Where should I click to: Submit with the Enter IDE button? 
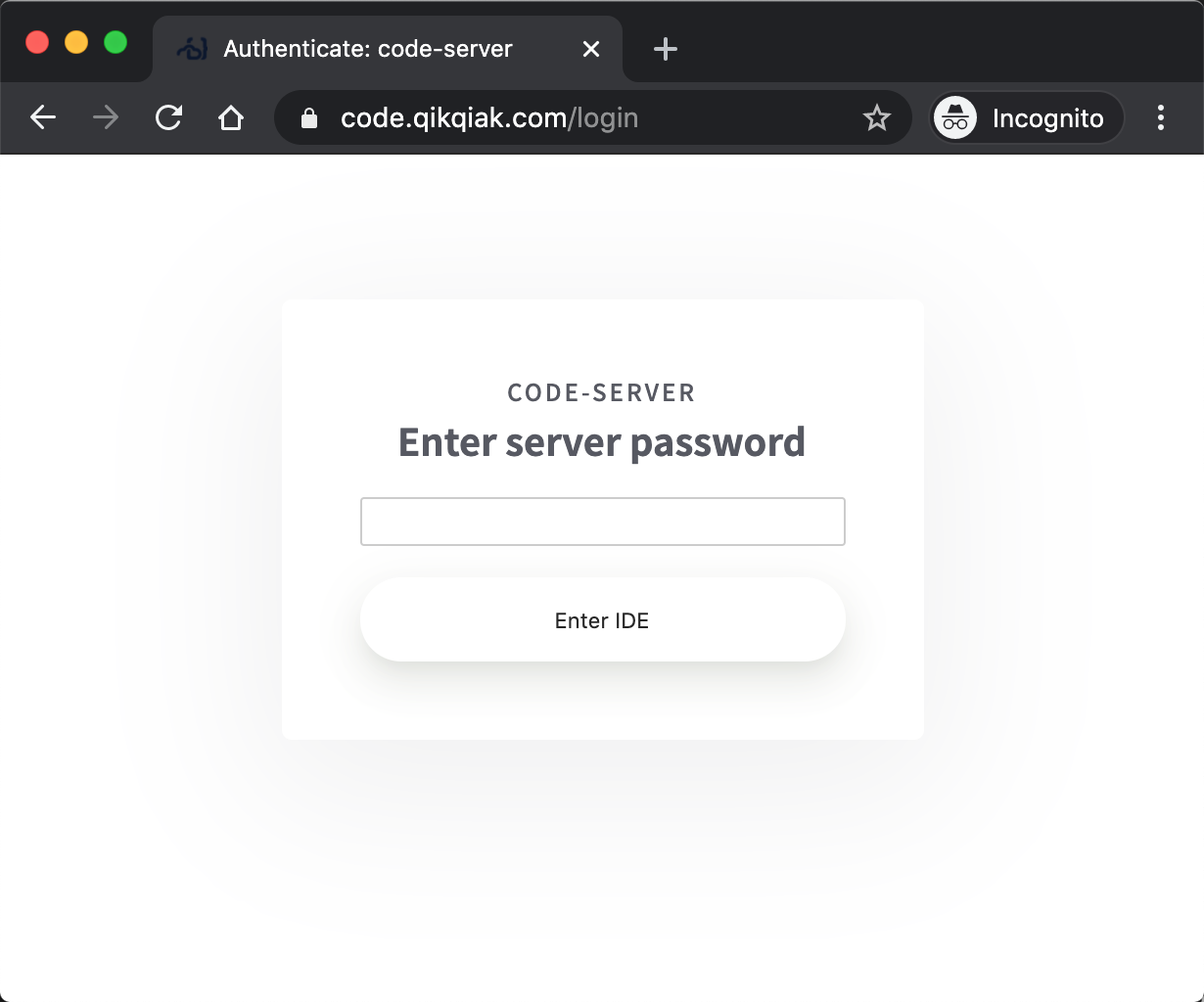[x=603, y=619]
